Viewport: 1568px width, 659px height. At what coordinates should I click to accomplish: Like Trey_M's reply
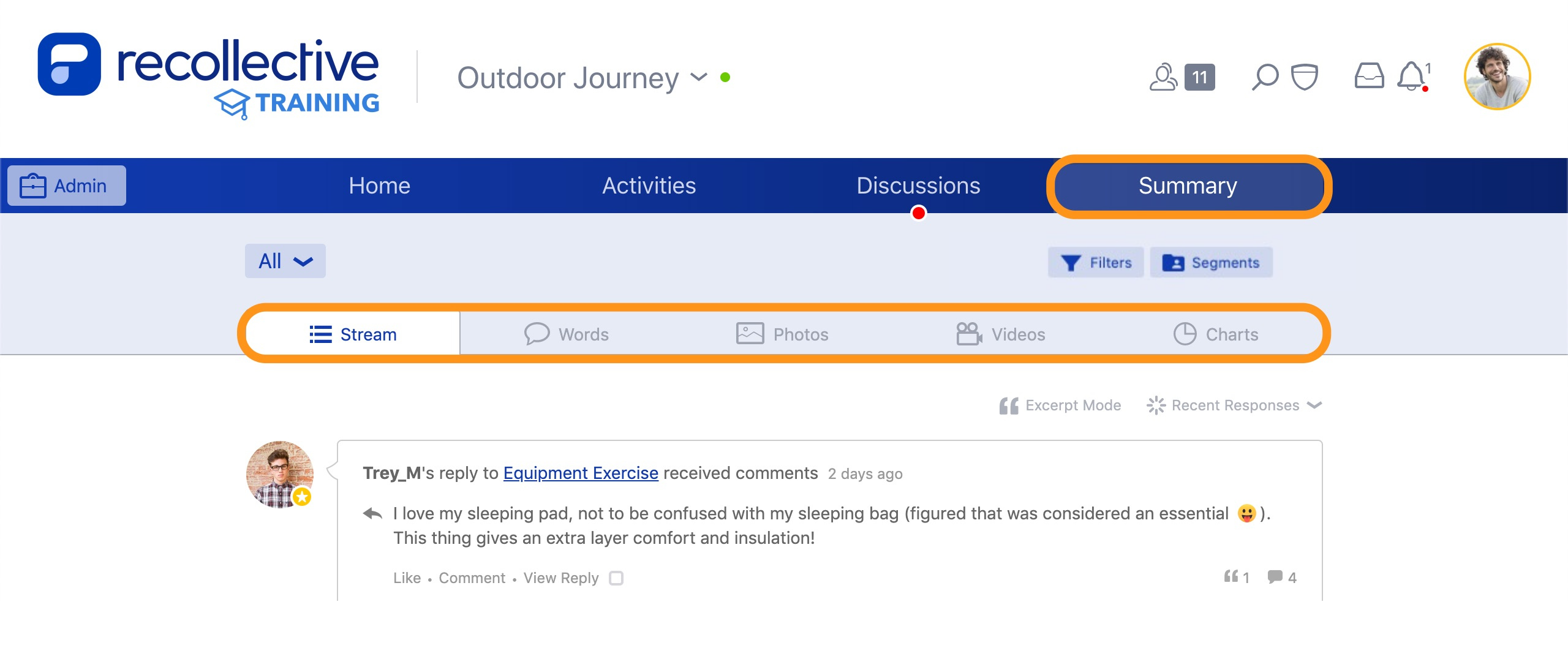pyautogui.click(x=406, y=578)
